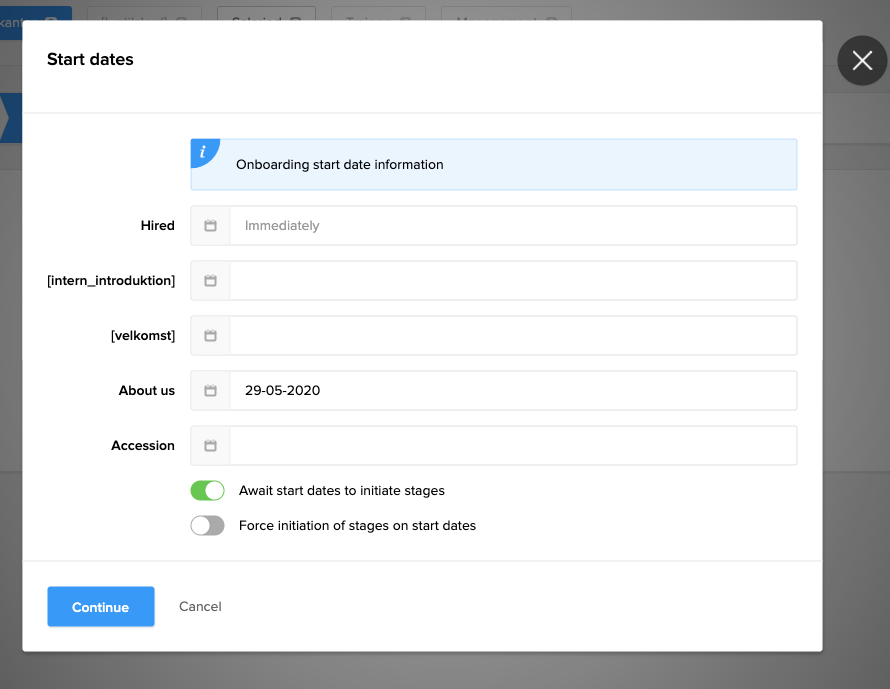
Task: Close the Start dates dialog with X
Action: coord(862,61)
